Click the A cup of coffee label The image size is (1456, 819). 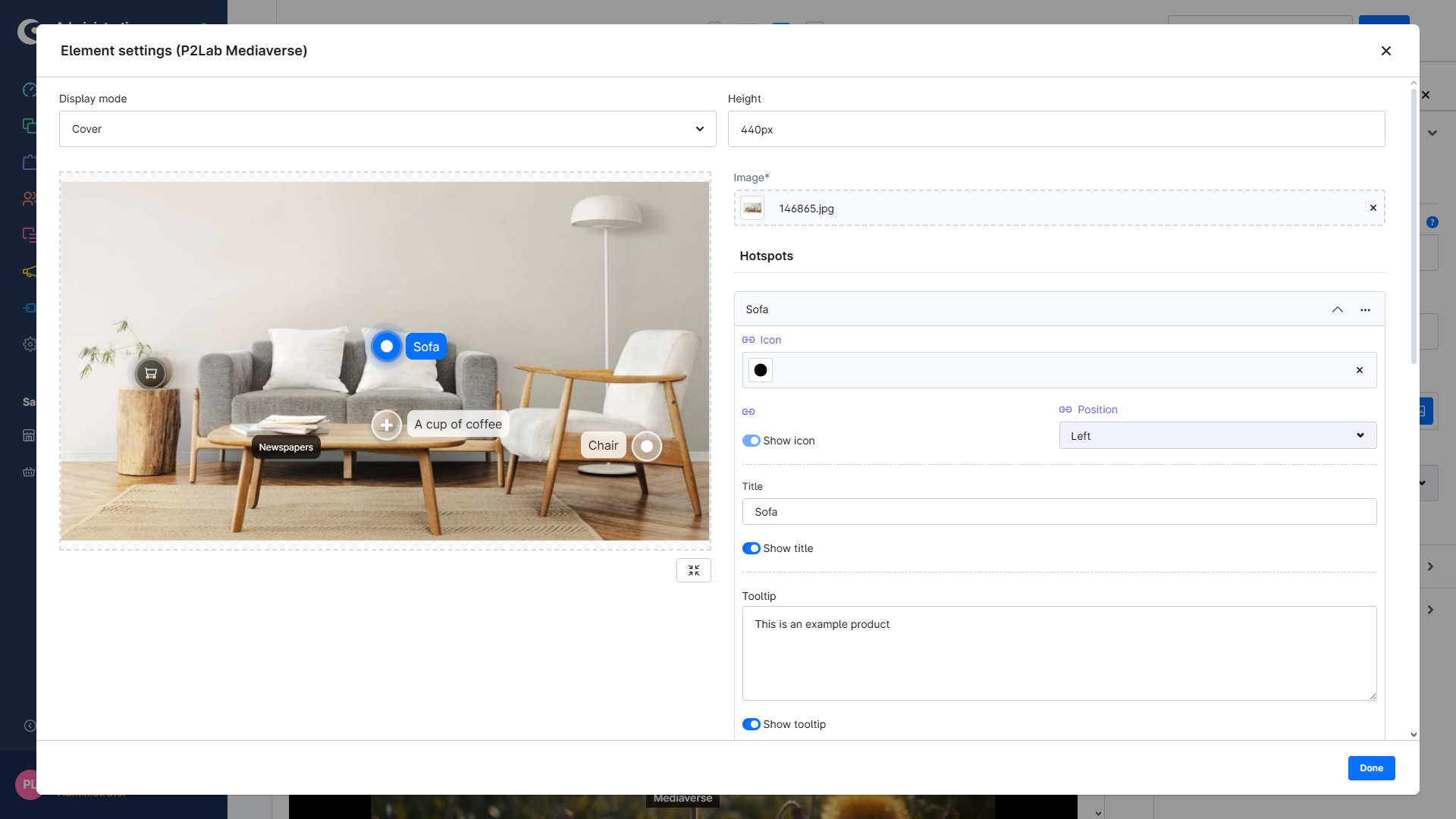(458, 424)
